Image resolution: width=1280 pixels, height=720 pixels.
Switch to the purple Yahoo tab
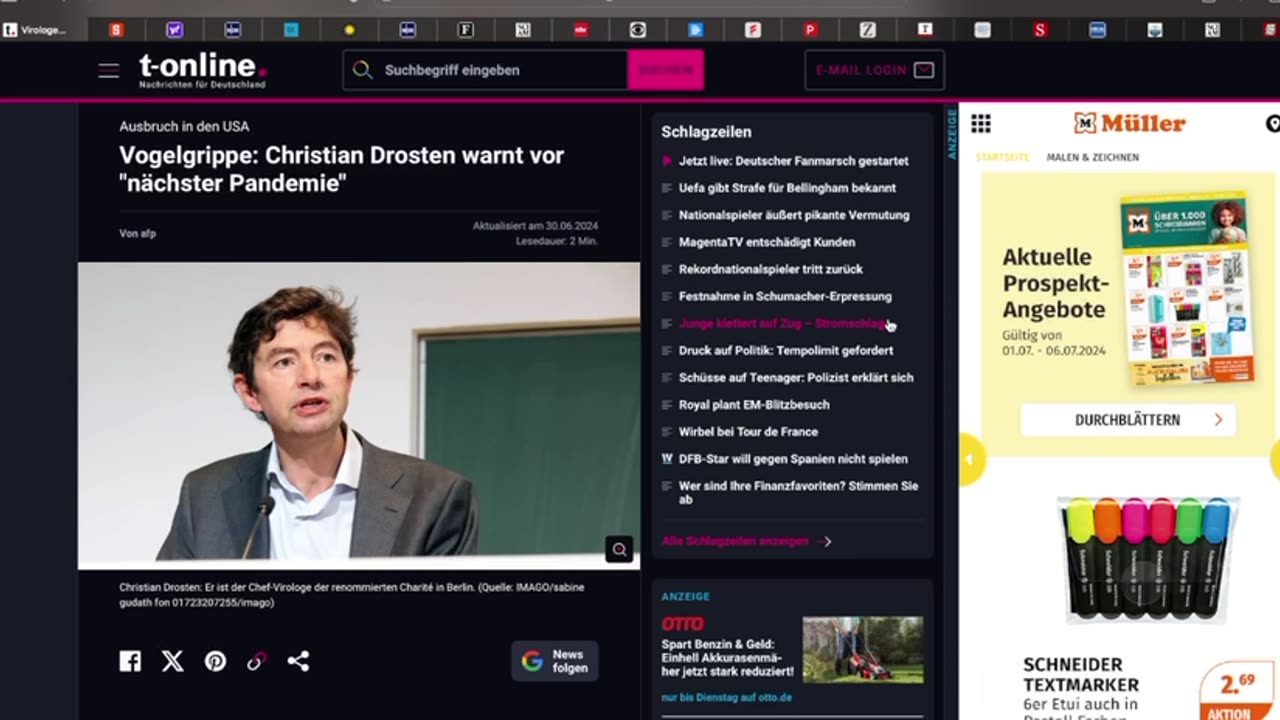(175, 30)
